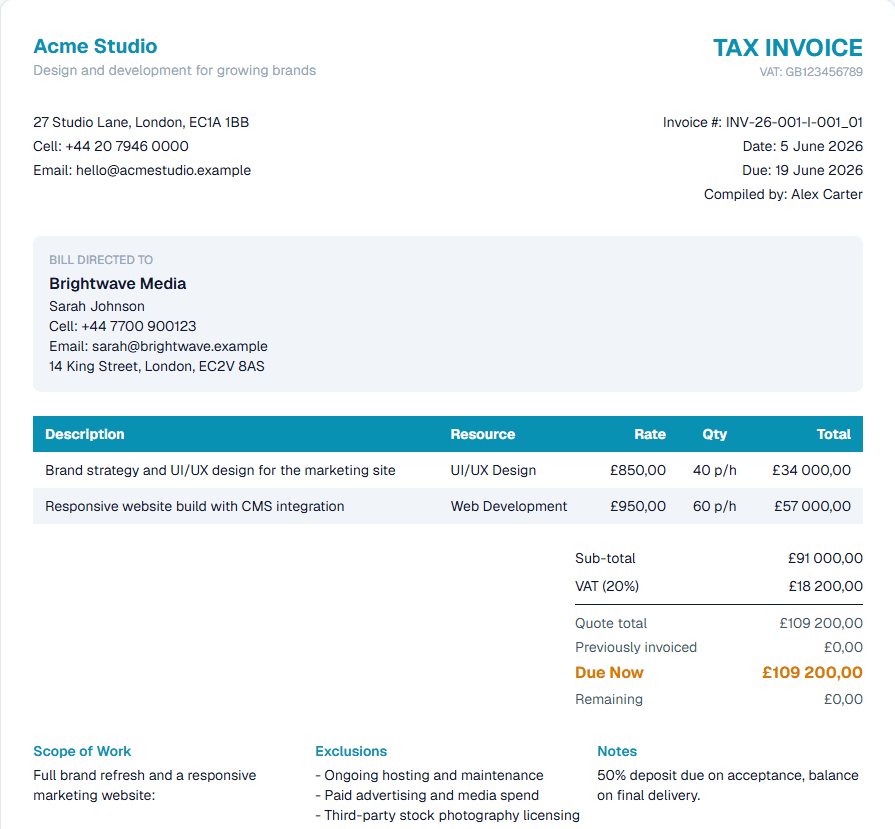
Task: Select client address 14 King Street, London
Action: click(157, 366)
